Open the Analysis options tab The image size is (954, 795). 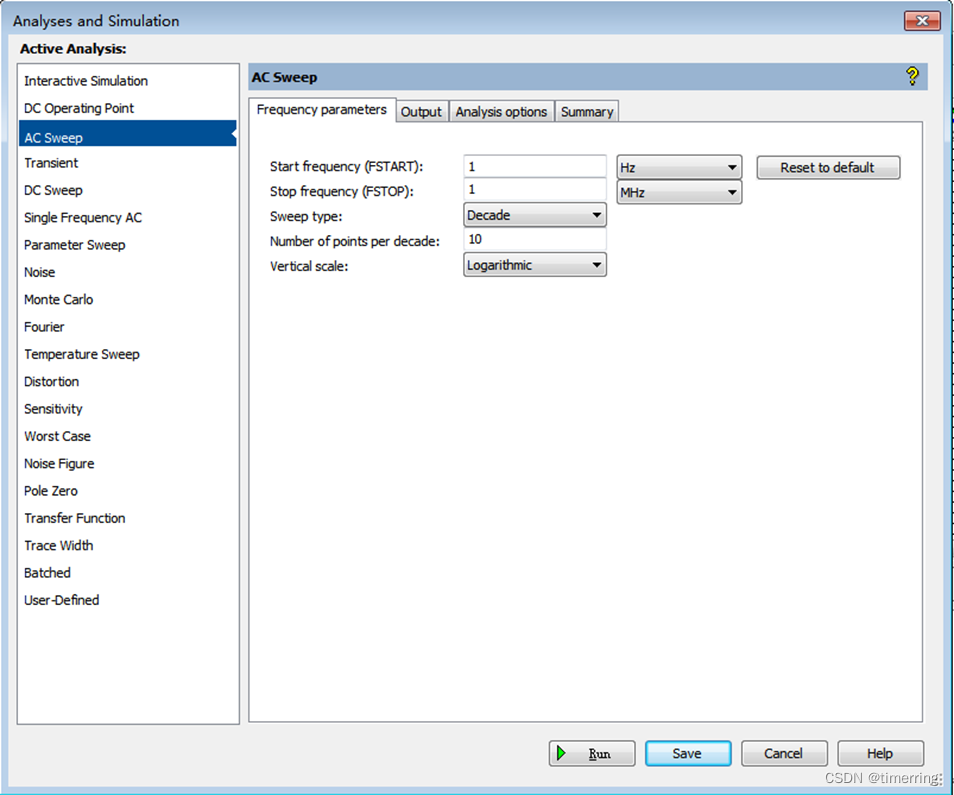[501, 112]
